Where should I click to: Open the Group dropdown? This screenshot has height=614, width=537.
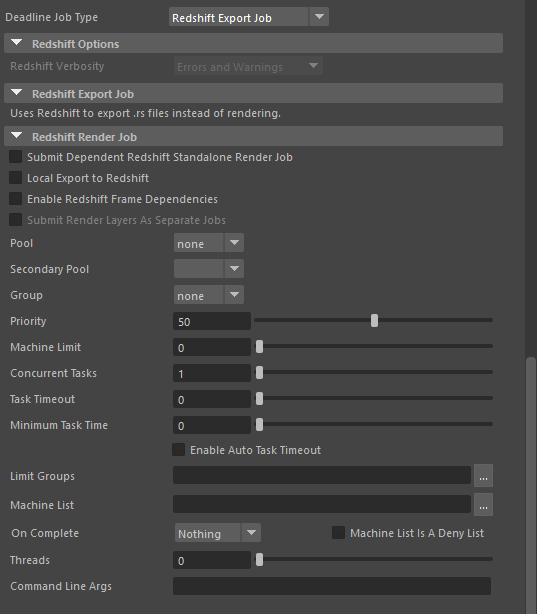click(x=209, y=295)
